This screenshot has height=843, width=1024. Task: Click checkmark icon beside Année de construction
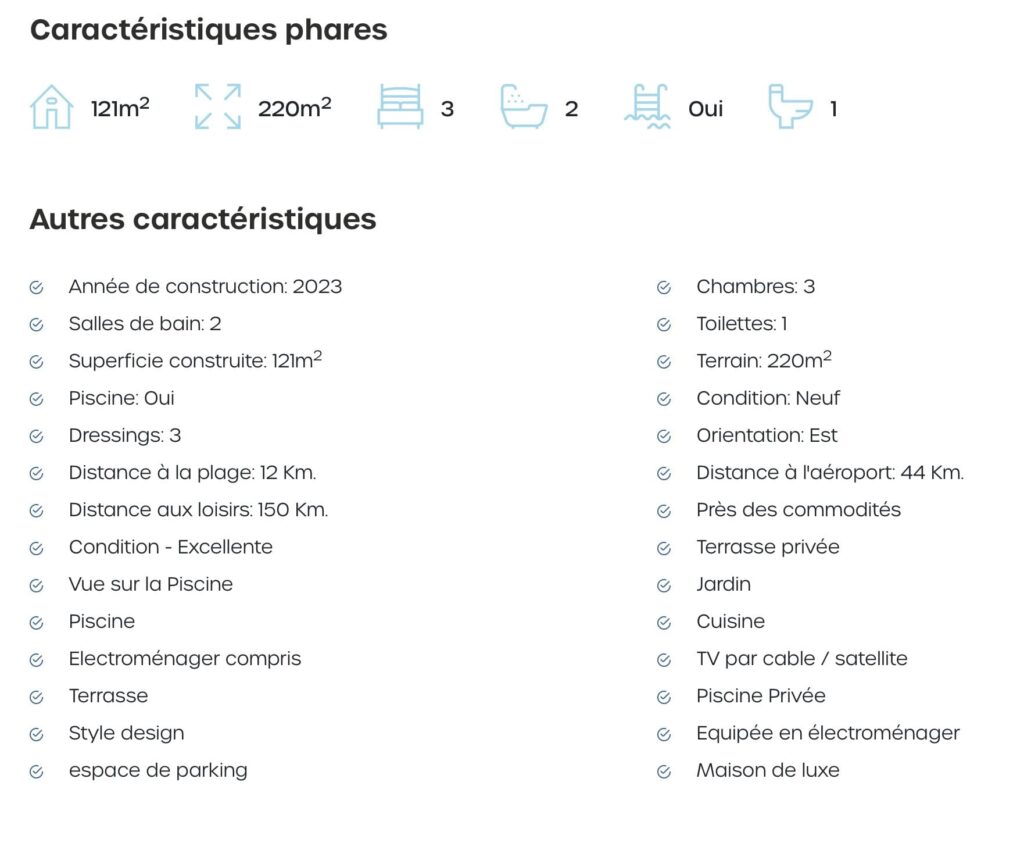click(37, 288)
